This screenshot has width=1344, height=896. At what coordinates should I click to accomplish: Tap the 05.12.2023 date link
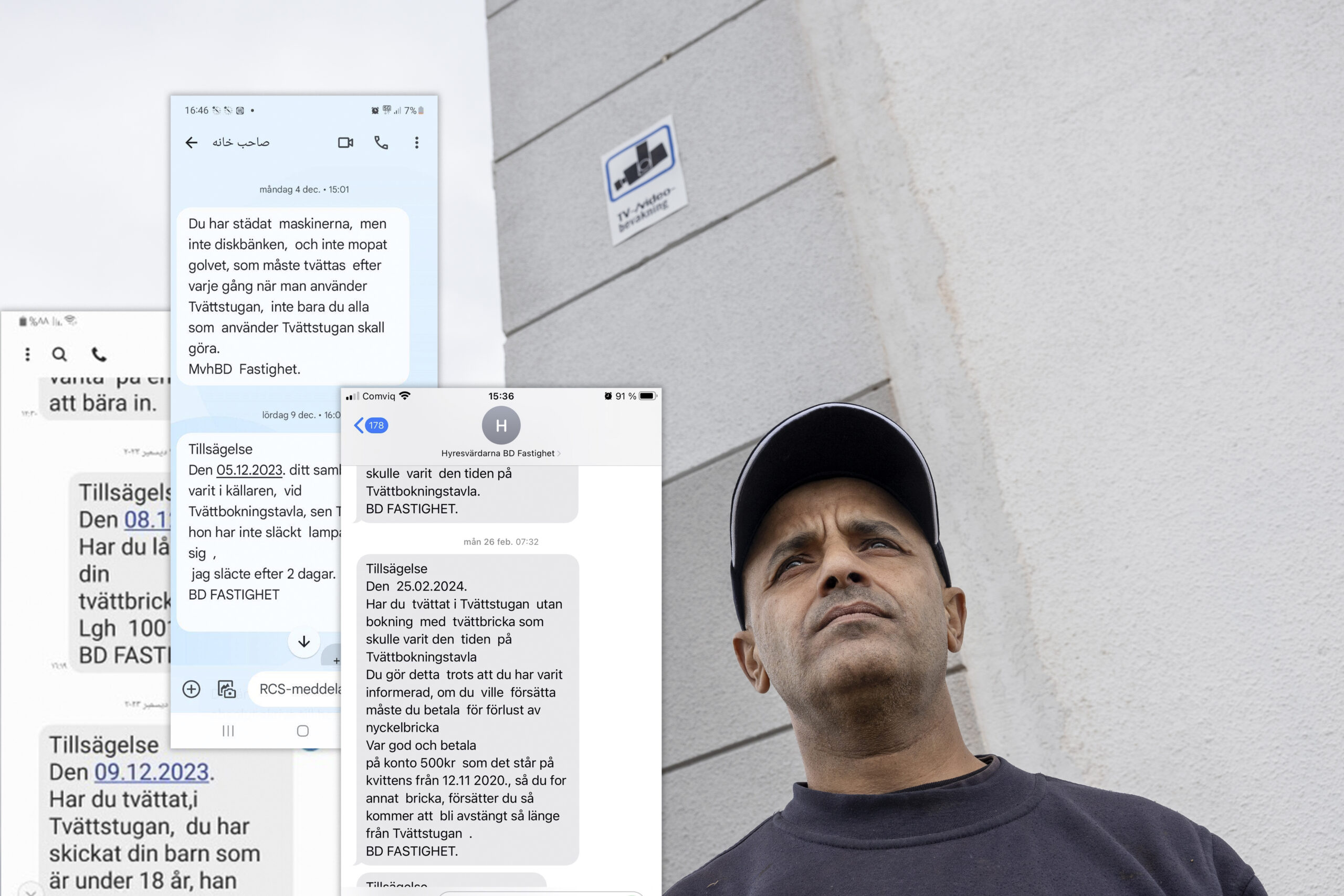point(250,470)
